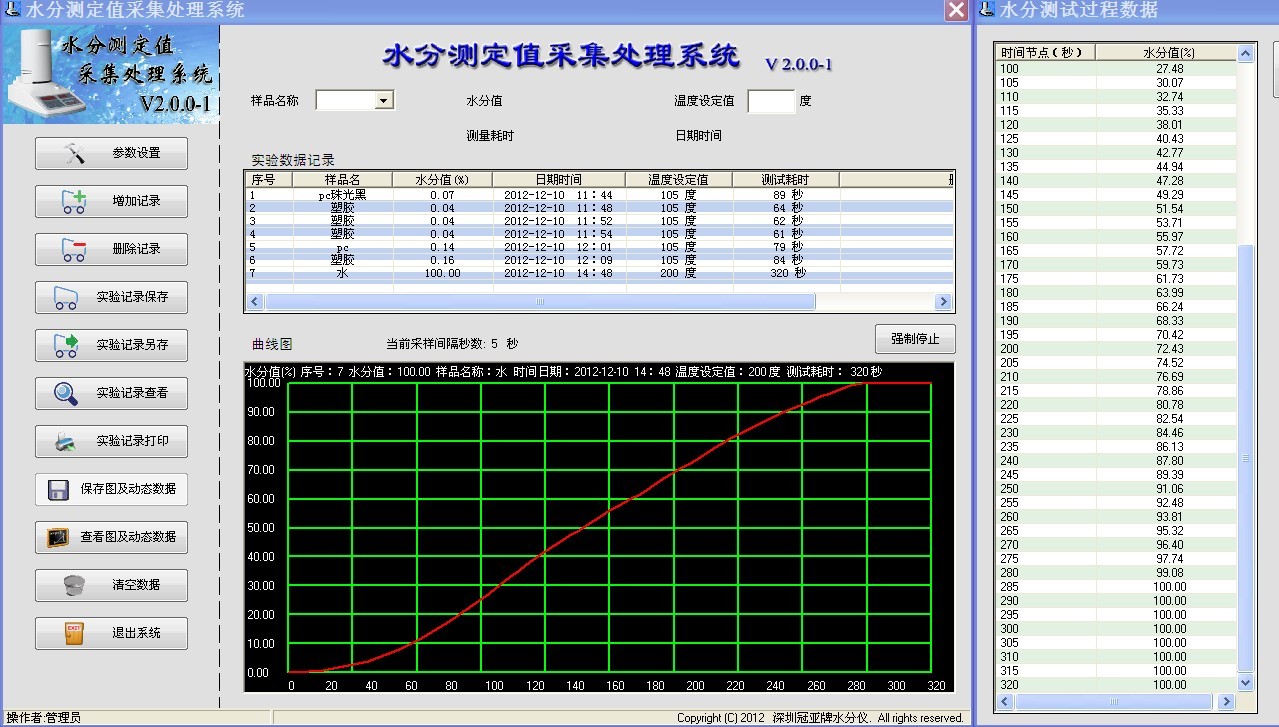This screenshot has height=727, width=1279.
Task: Click the printer icon for 实验记录打印
Action: coord(65,441)
